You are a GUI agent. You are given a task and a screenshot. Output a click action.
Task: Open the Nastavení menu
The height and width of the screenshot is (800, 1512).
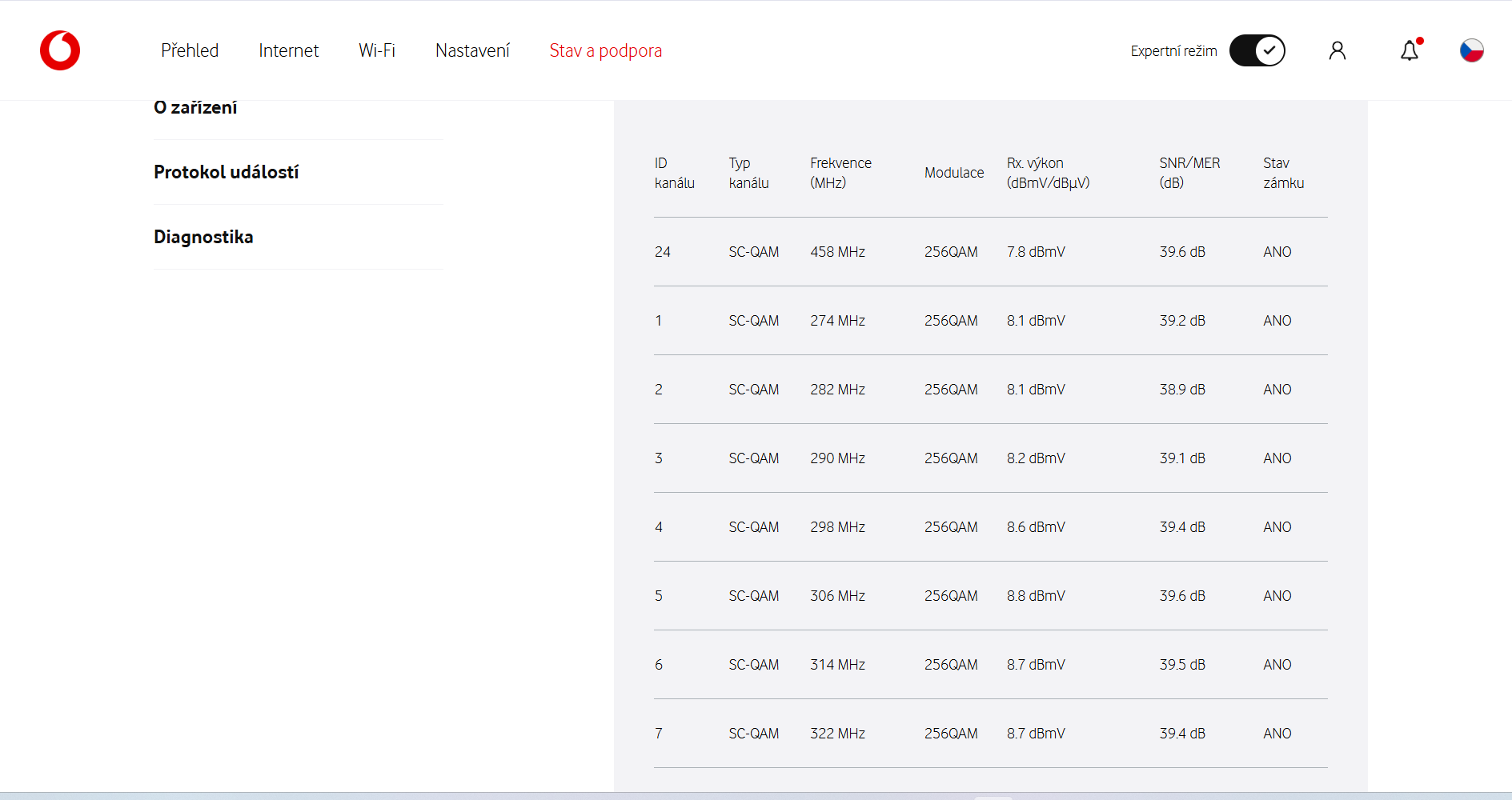click(472, 50)
